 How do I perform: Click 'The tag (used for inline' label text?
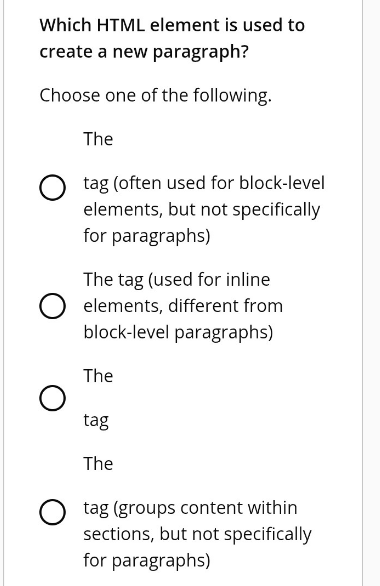176,280
